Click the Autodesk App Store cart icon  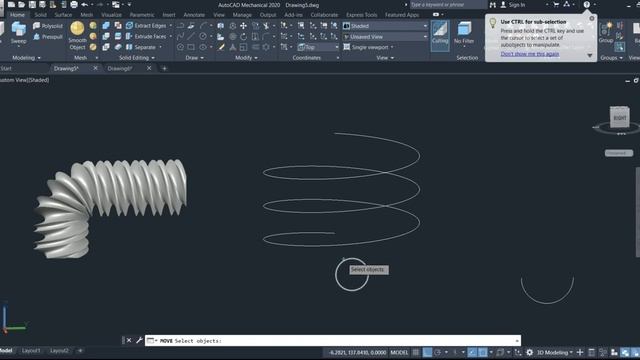(x=556, y=4)
